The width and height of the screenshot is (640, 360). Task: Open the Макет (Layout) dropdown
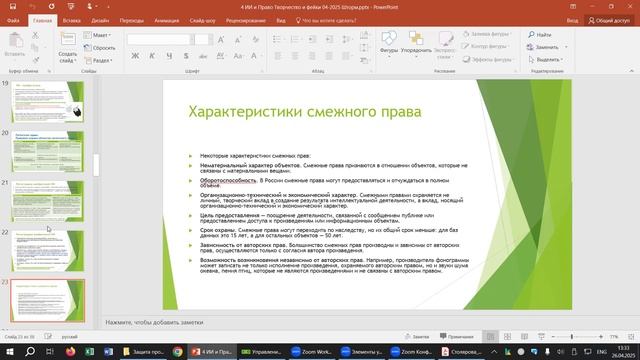98,35
